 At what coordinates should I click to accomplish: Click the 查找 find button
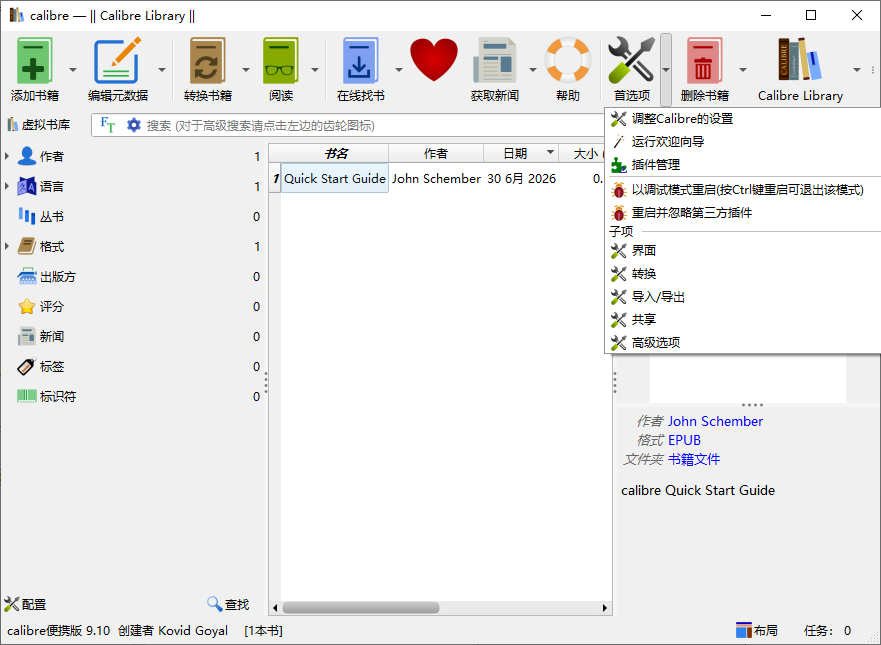click(x=228, y=605)
